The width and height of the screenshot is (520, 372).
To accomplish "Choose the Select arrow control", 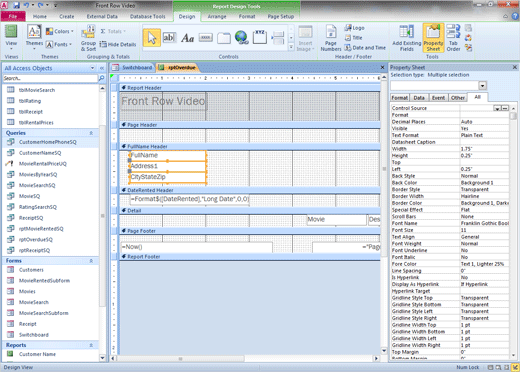I will [x=152, y=38].
